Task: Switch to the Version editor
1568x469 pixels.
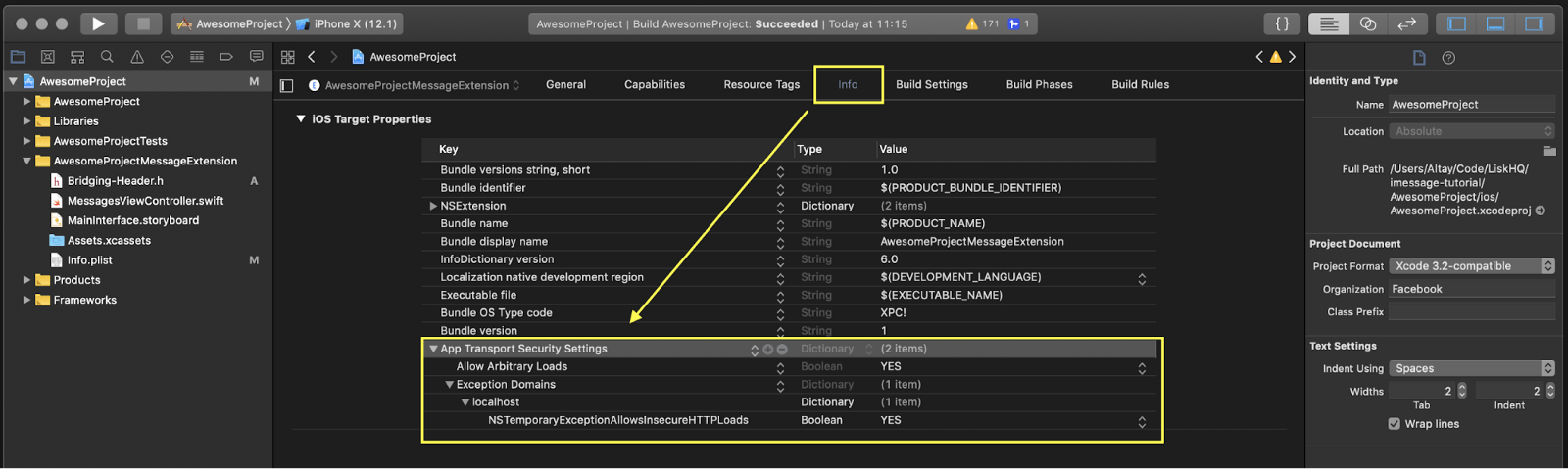Action: pyautogui.click(x=1406, y=23)
